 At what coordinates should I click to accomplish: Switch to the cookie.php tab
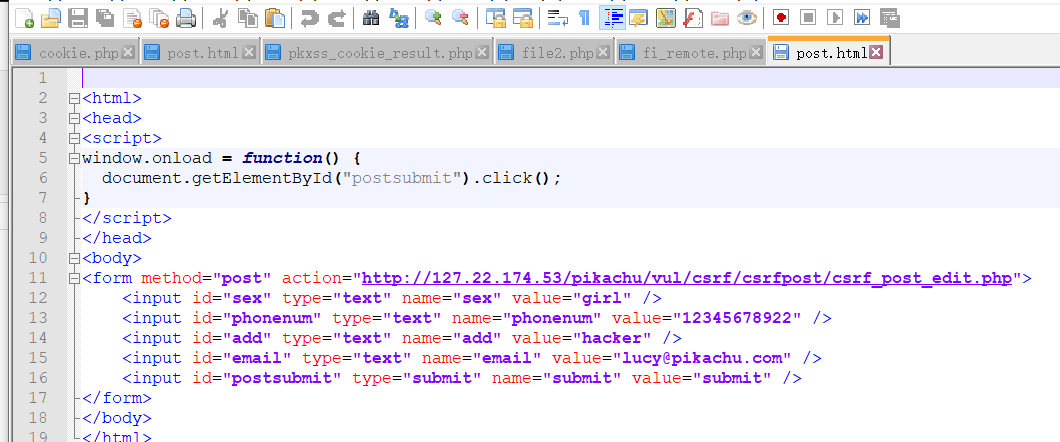tap(76, 53)
